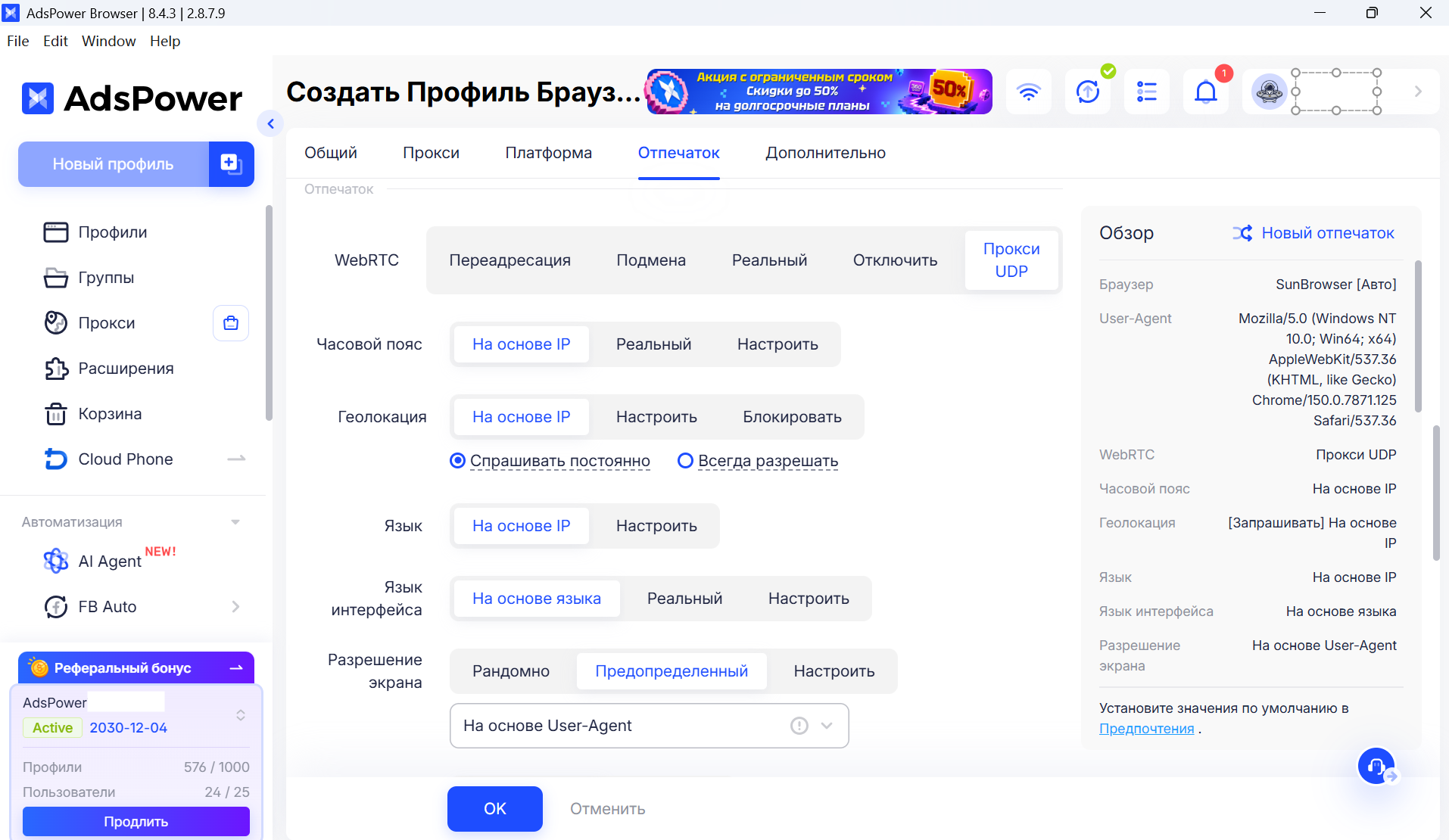Set WebRTC to Отключить
1449x840 pixels.
(x=895, y=260)
